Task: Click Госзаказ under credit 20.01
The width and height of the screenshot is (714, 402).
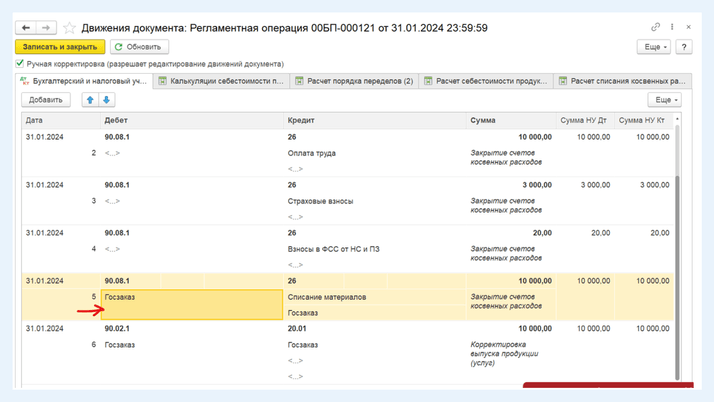Action: tap(303, 345)
